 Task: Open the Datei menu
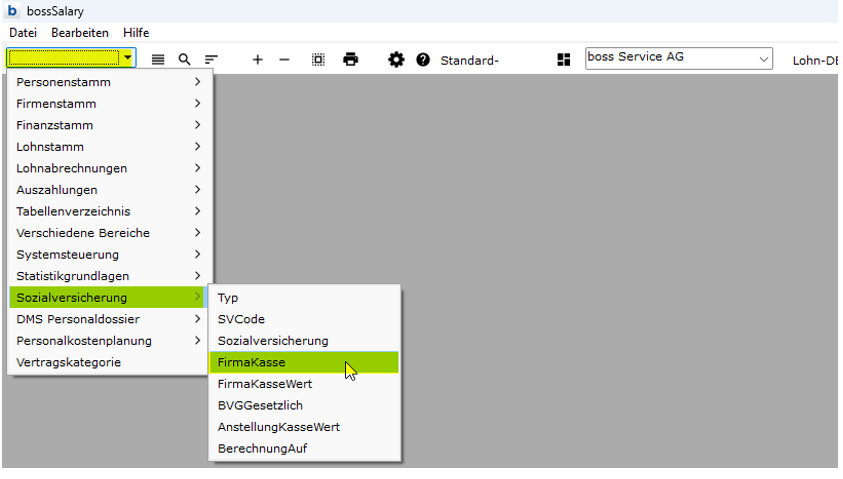coord(23,33)
